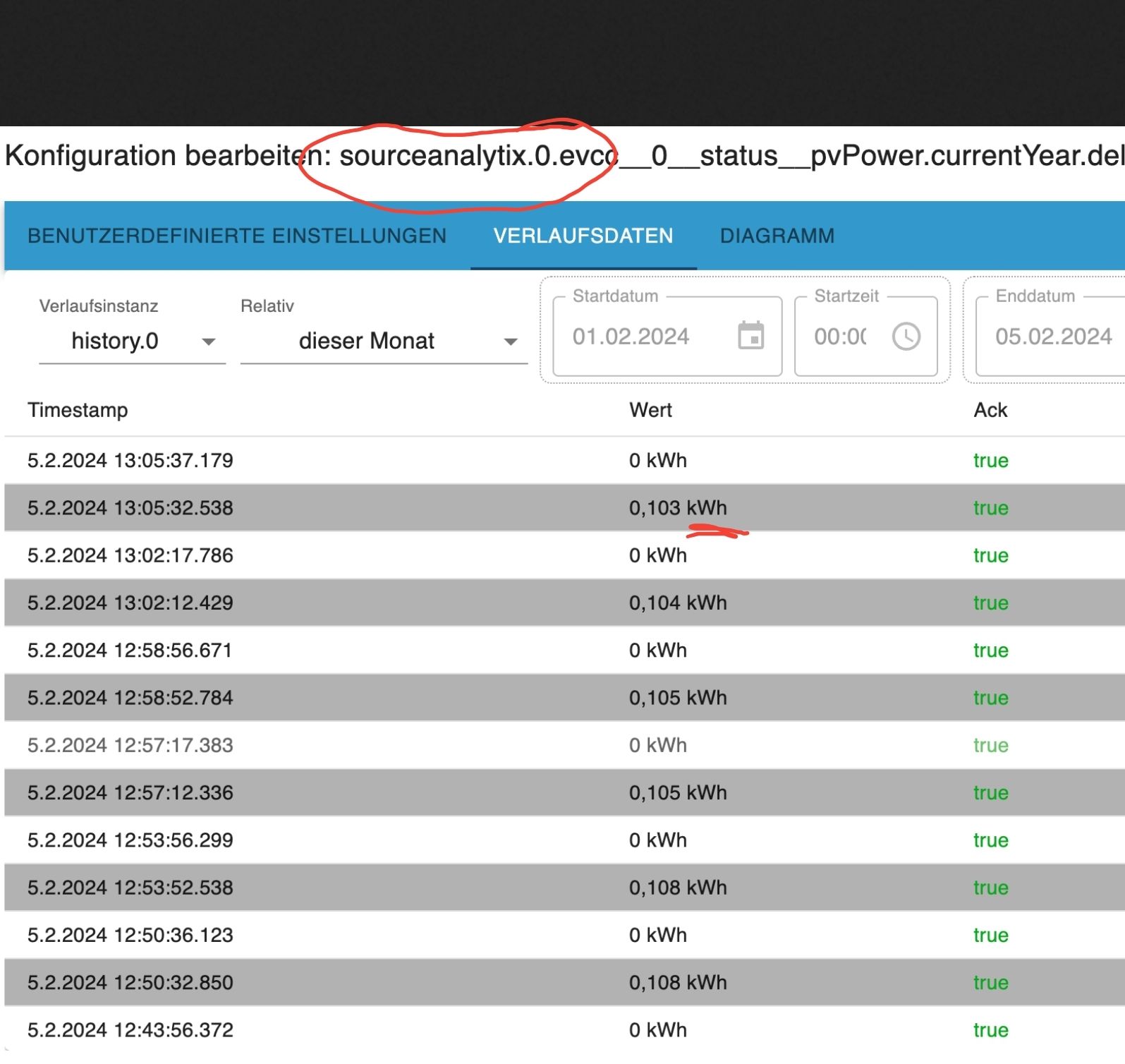Click 0 kWh in the 12:53:56.299 row
Screen dimensions: 1125x1064
pyautogui.click(x=658, y=840)
